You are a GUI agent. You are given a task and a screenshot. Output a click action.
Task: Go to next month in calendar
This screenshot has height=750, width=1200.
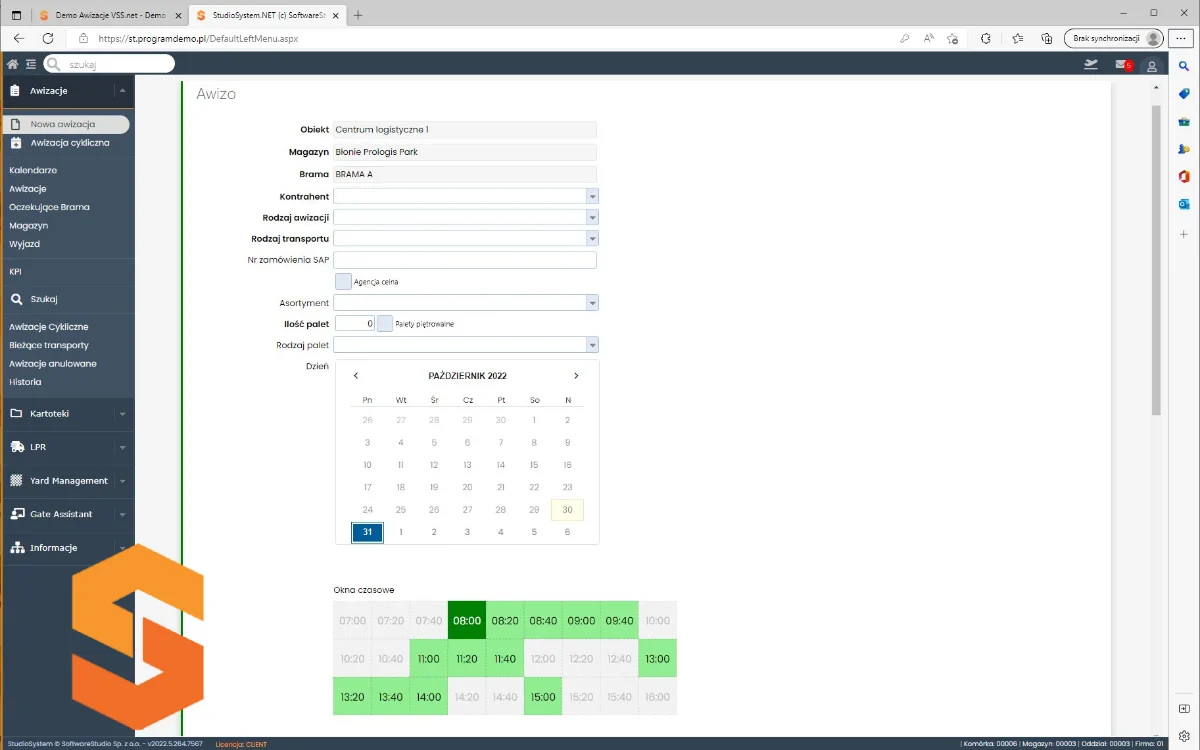coord(576,376)
